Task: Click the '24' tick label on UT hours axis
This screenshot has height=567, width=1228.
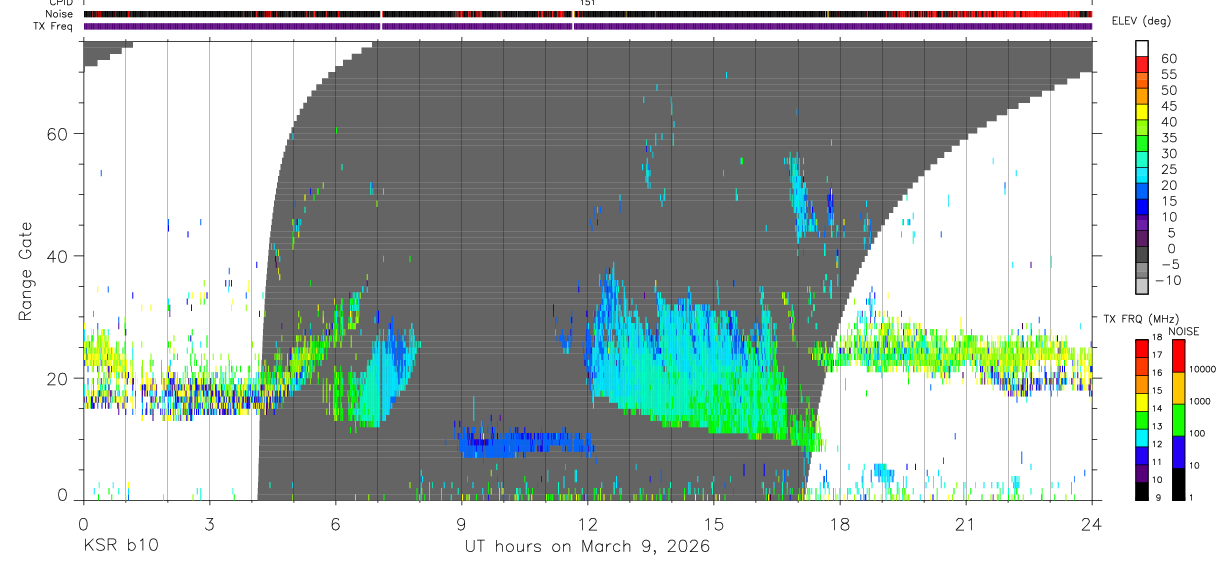Action: [1091, 524]
